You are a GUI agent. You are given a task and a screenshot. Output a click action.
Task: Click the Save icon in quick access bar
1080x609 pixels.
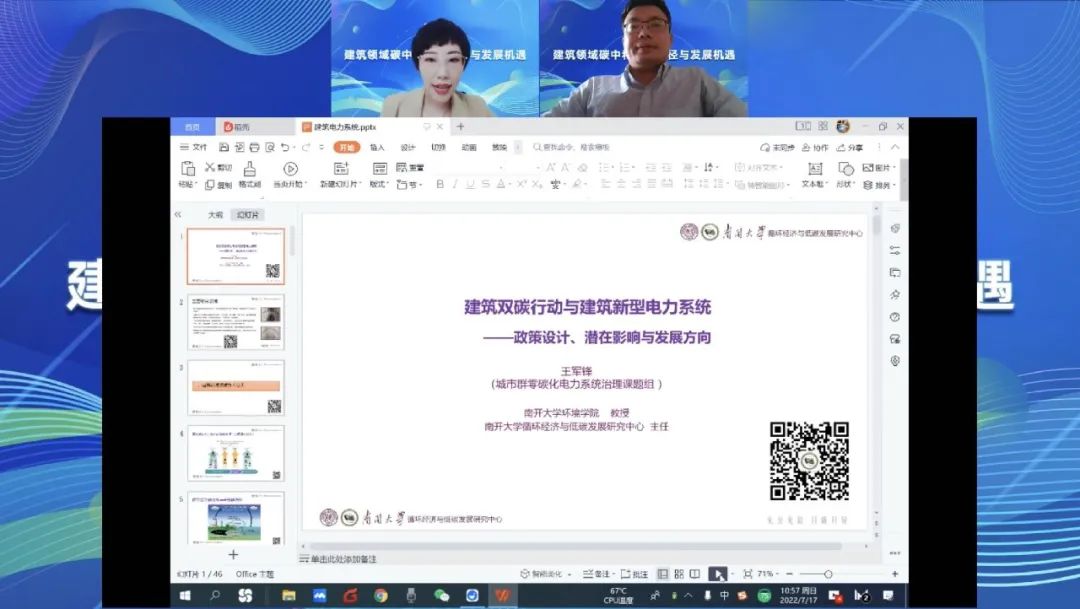[x=224, y=147]
